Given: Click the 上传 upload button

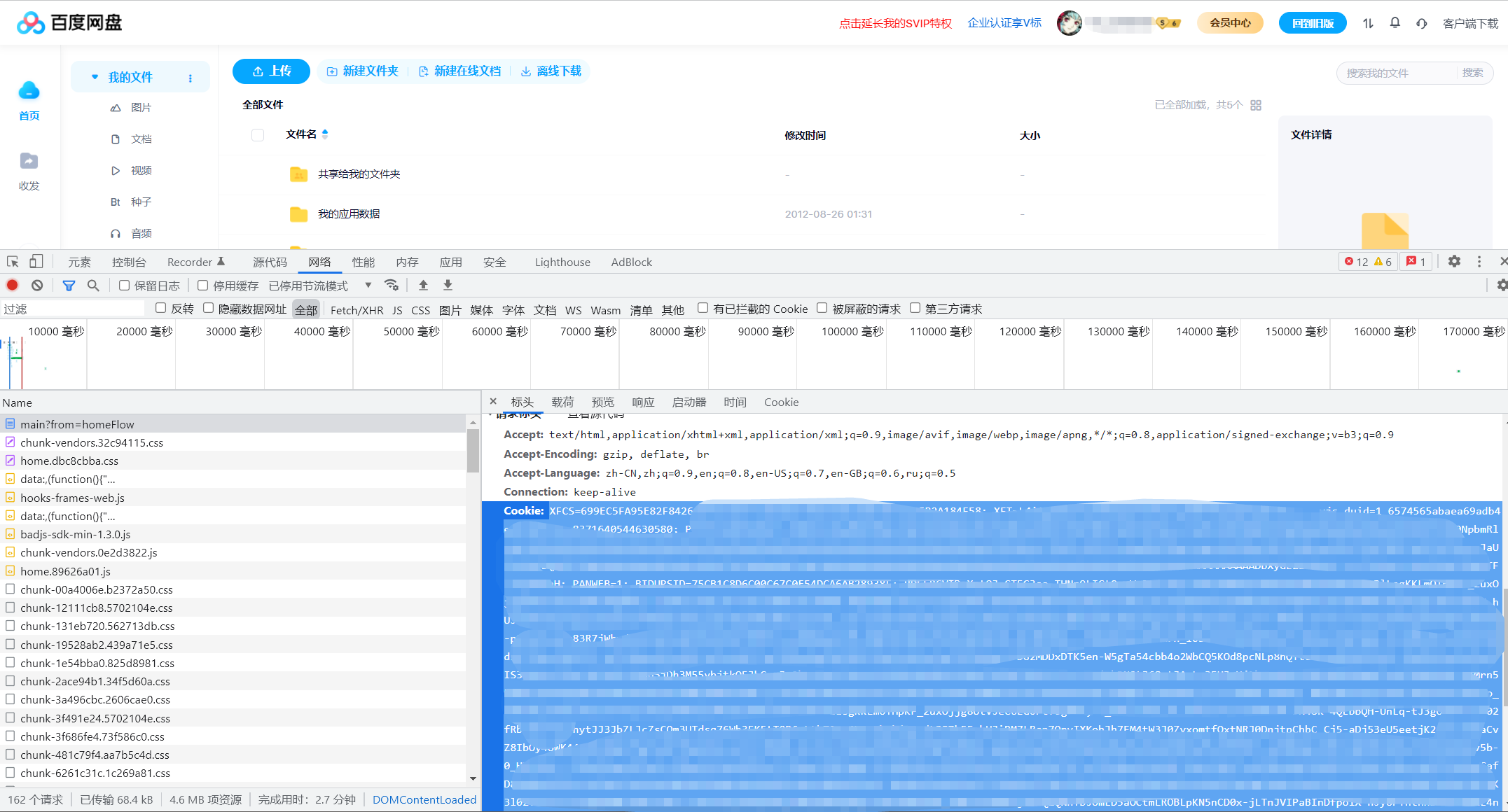Looking at the screenshot, I should 271,71.
